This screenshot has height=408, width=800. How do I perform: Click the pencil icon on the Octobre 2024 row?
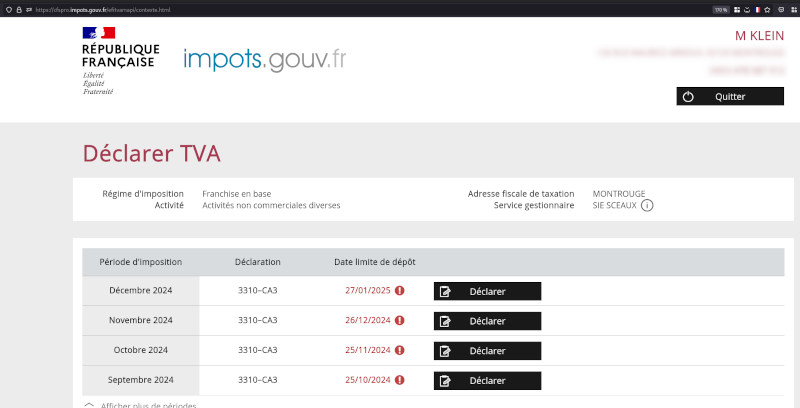pyautogui.click(x=446, y=351)
